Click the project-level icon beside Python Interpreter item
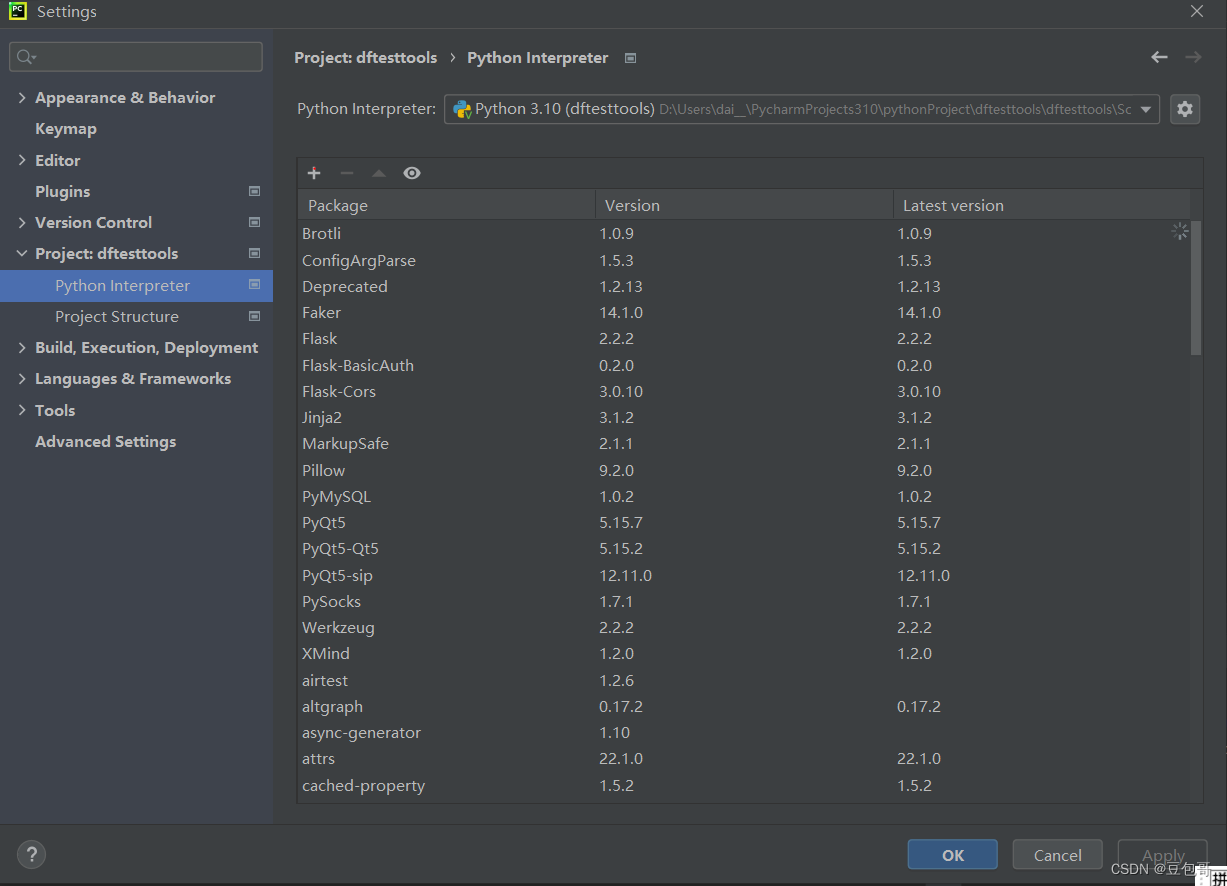Screen dimensions: 1227x886 [254, 285]
